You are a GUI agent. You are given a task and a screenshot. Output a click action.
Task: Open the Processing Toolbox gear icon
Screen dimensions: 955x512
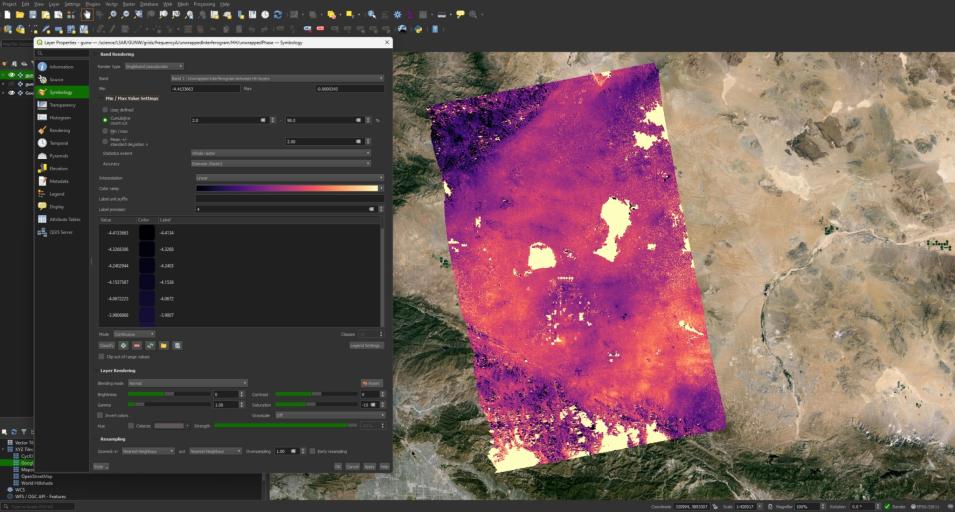(x=397, y=15)
